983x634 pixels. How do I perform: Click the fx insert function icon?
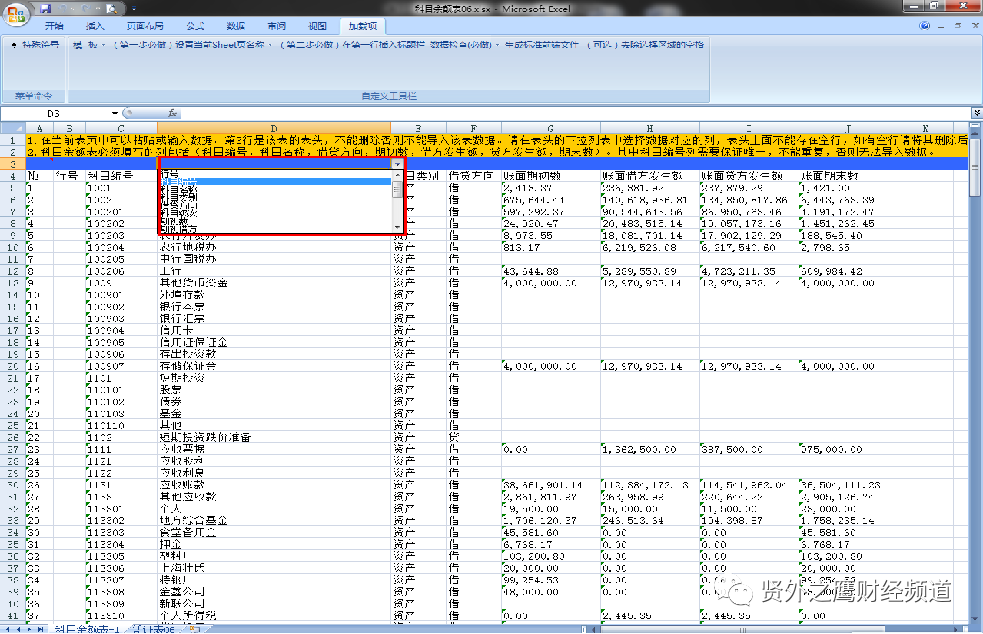pyautogui.click(x=172, y=114)
